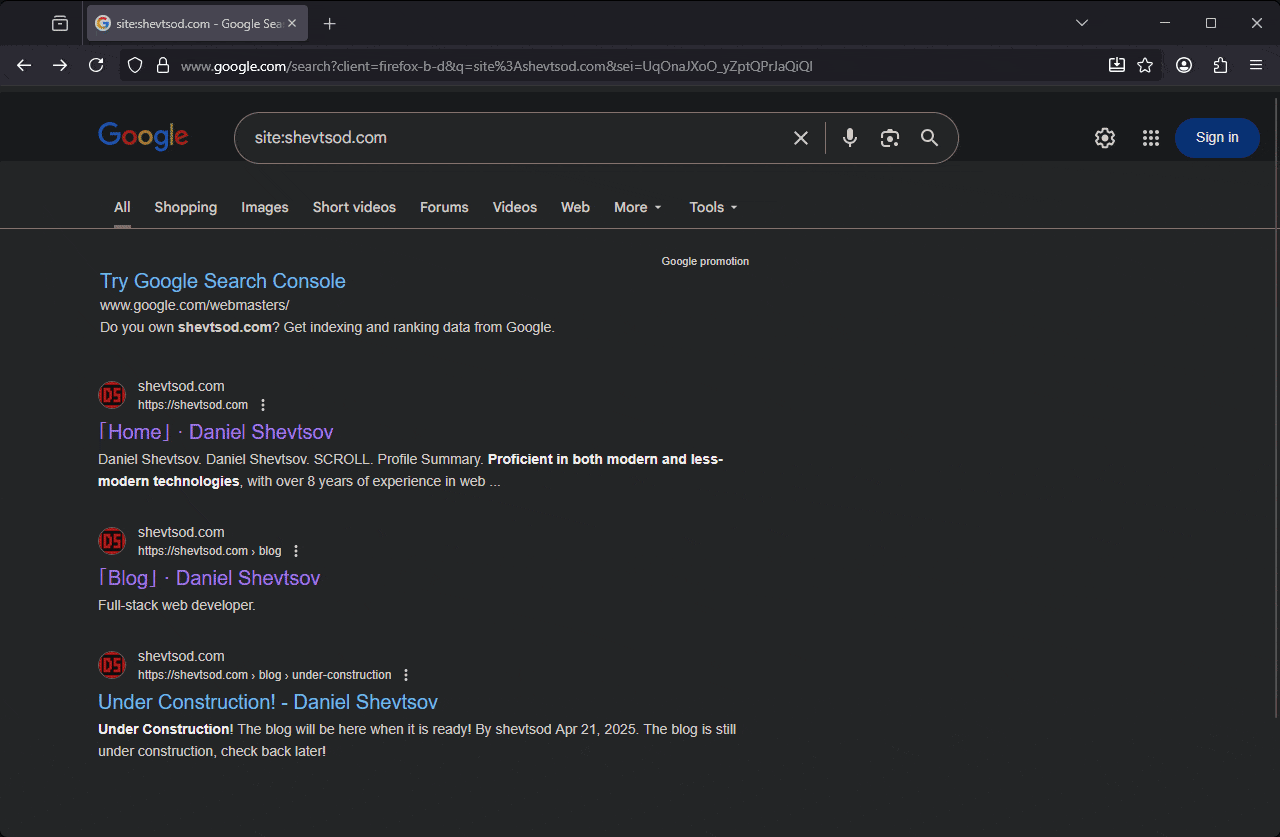This screenshot has width=1280, height=837.
Task: Bookmark this page with the star
Action: [1145, 65]
